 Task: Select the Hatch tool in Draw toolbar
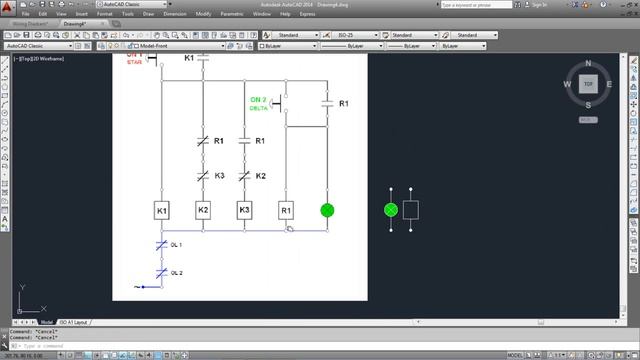[x=5, y=184]
